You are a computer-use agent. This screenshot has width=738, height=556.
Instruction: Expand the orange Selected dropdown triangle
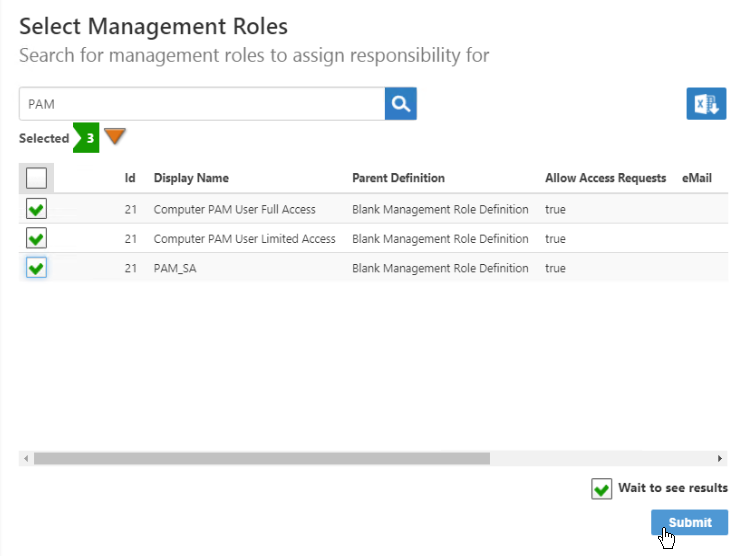pos(116,136)
